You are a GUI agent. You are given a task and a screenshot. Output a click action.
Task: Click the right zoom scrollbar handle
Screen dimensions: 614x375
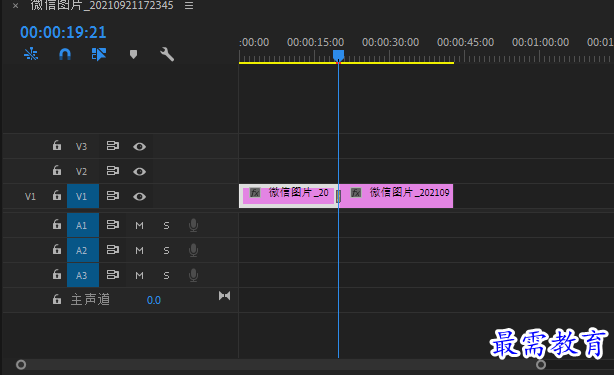coord(541,365)
